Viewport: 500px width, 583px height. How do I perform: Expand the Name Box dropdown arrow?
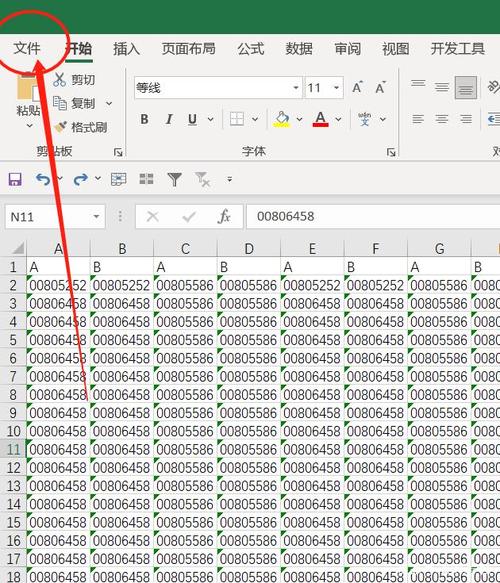tap(97, 216)
